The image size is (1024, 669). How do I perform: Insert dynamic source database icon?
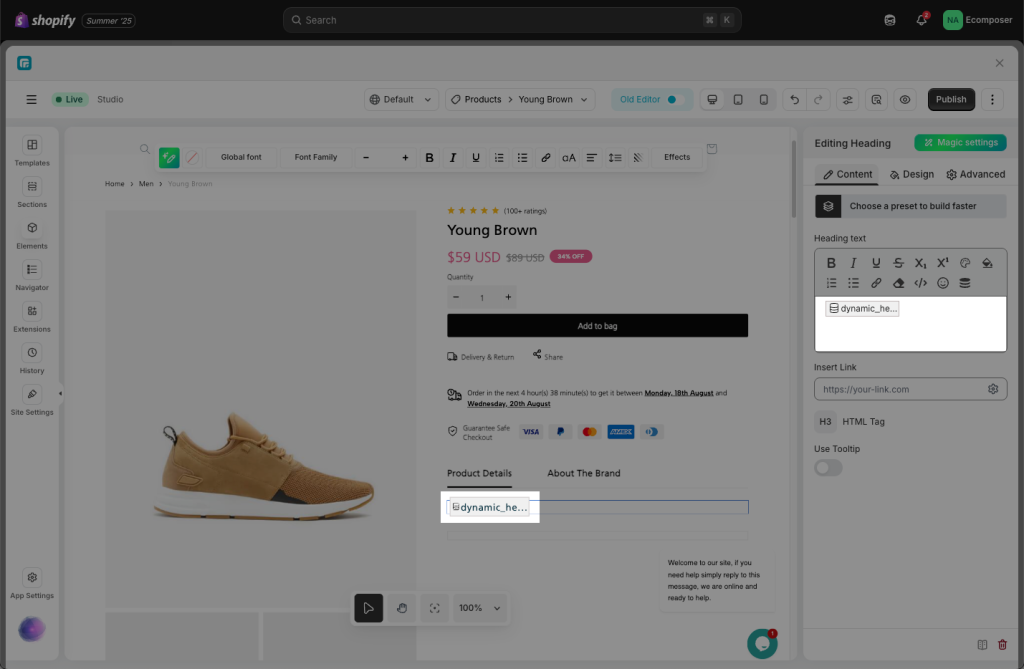(x=965, y=283)
